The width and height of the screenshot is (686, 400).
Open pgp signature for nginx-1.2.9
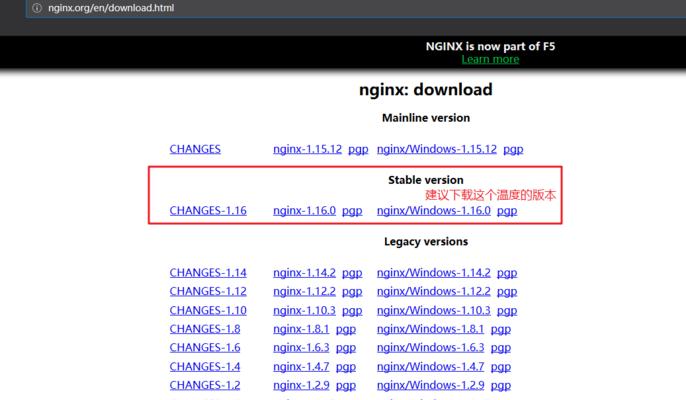point(346,386)
